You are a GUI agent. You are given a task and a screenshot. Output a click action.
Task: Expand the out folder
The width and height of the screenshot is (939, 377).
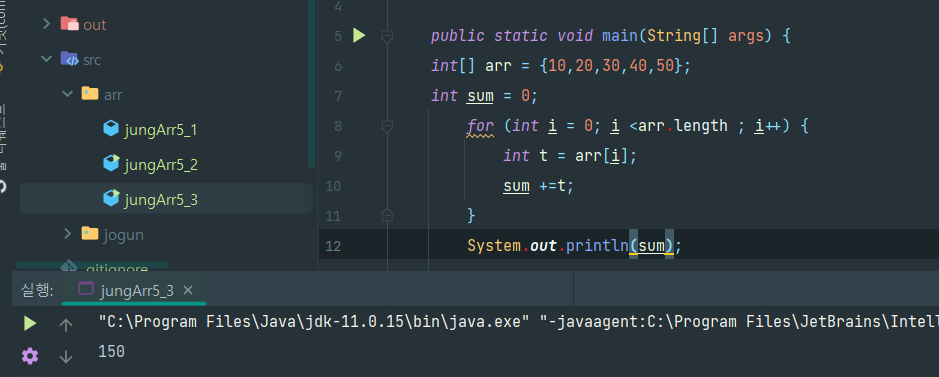click(46, 24)
